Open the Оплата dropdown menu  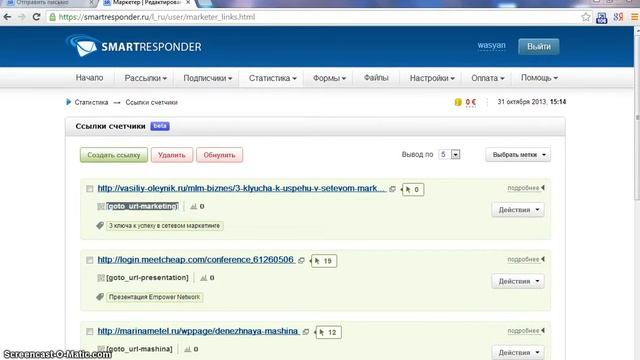click(x=487, y=78)
